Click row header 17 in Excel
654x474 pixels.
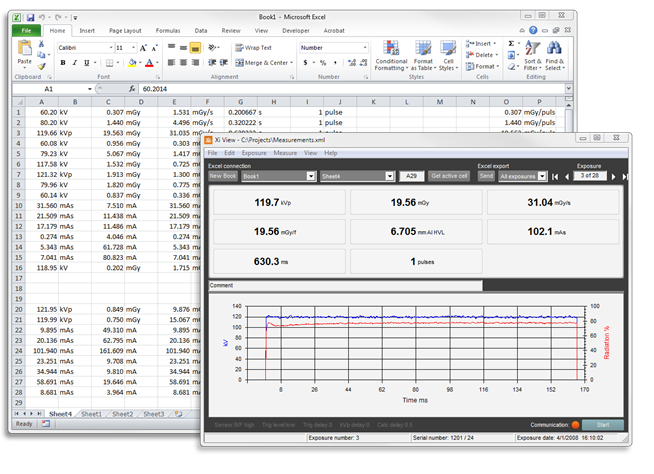pos(18,278)
